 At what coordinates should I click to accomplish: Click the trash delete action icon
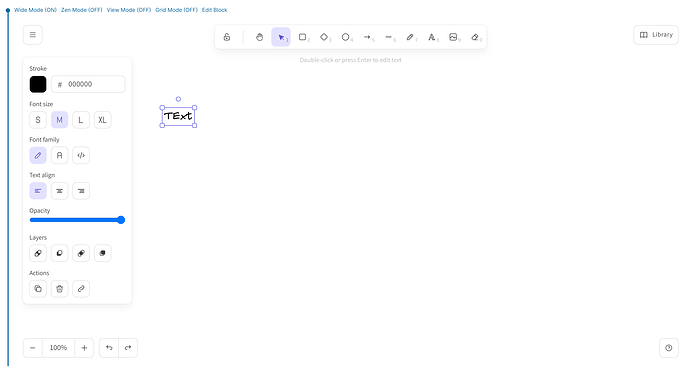tap(59, 289)
